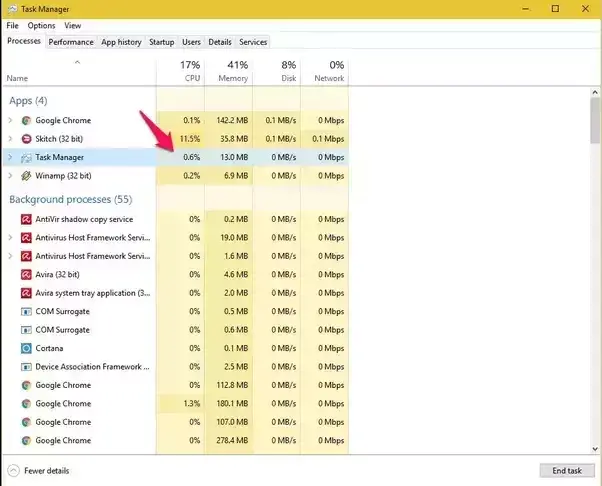Click icon of Chrome process using 278.4 MB
The image size is (602, 486).
(26, 440)
